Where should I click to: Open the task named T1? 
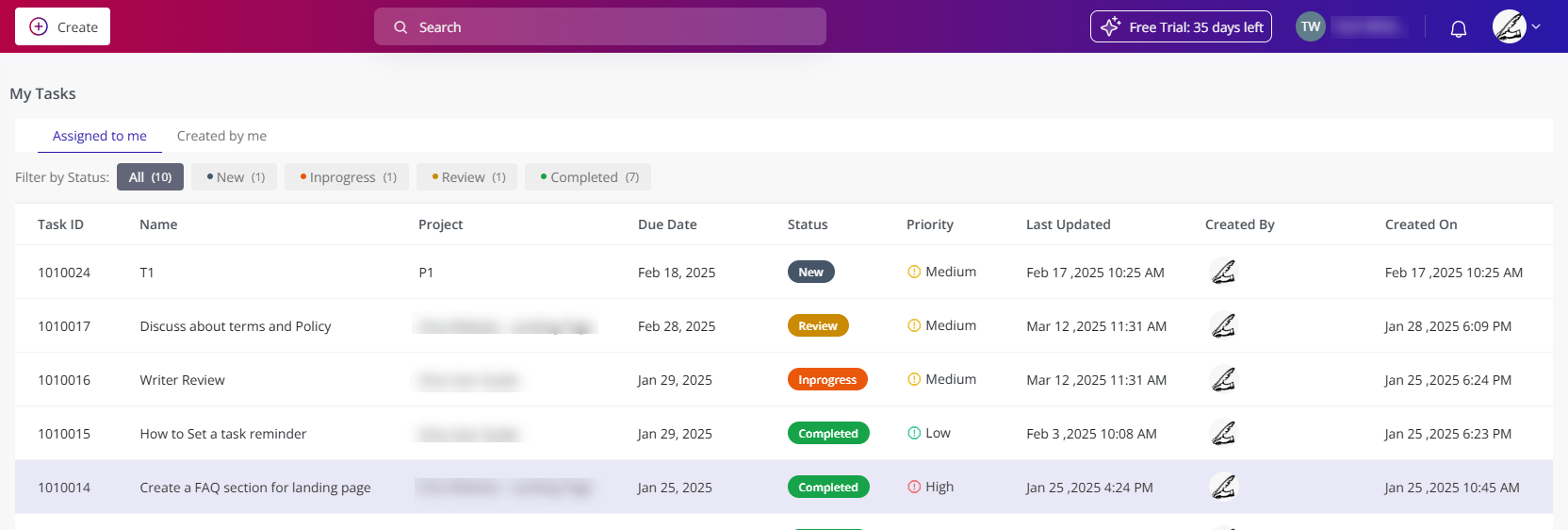click(x=147, y=273)
